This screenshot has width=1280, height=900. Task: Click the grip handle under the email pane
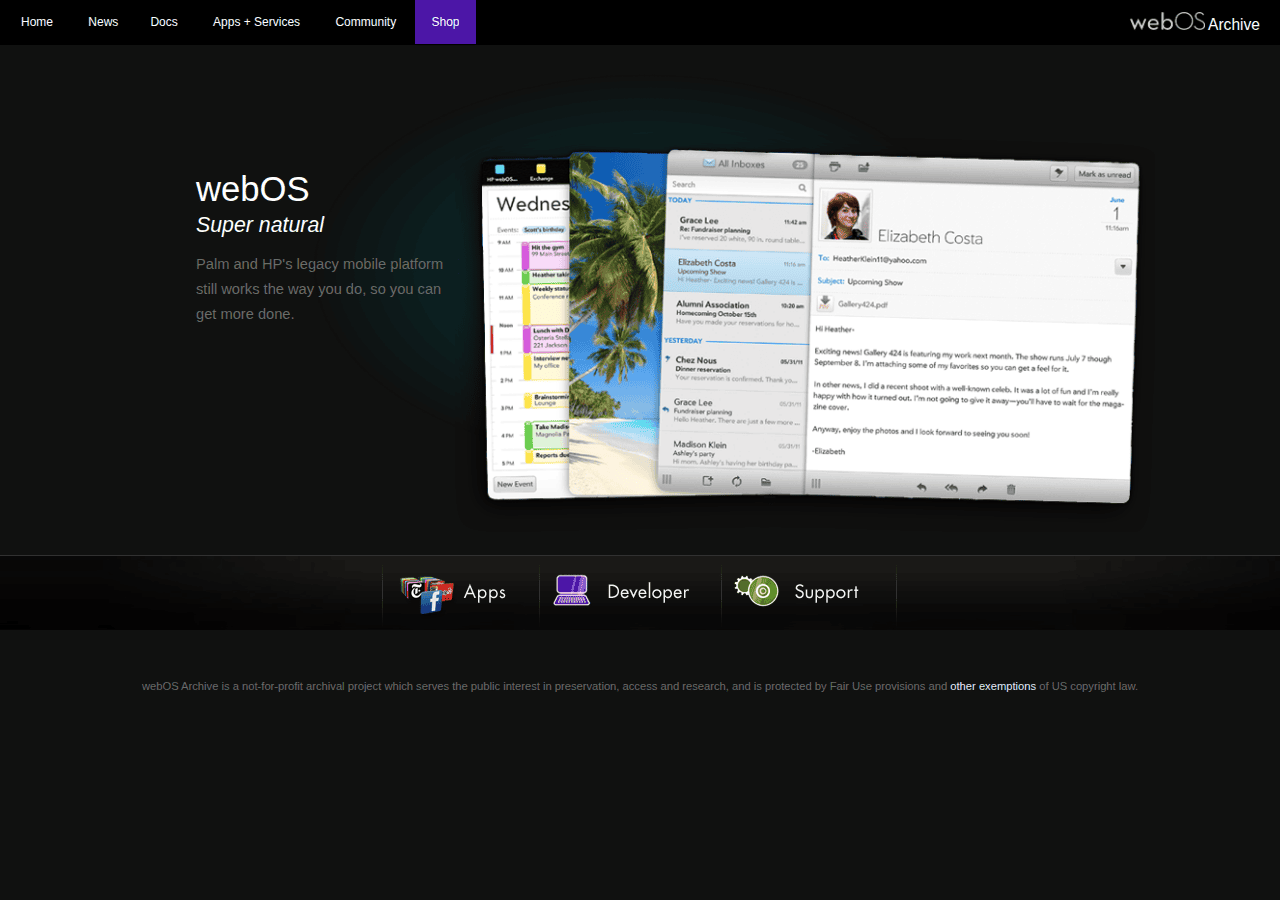[x=816, y=483]
